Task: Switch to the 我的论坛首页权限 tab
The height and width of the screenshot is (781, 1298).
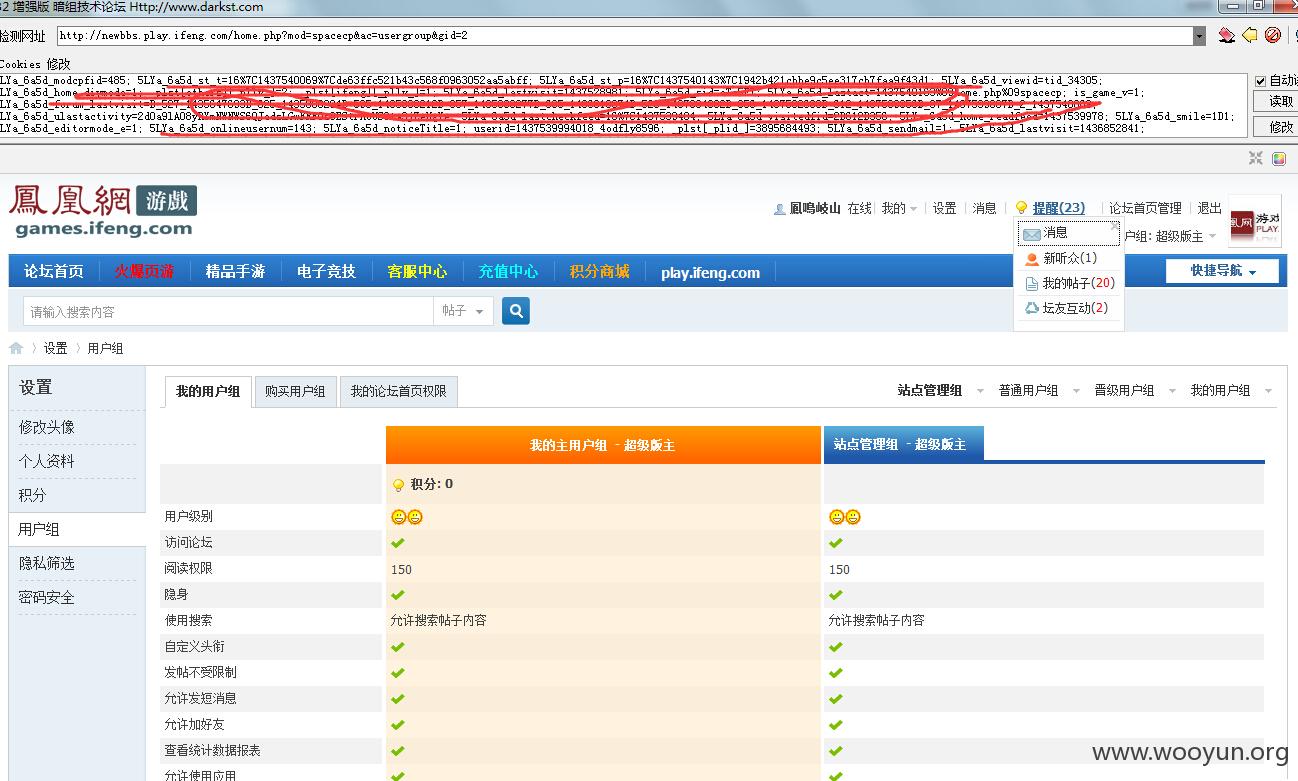Action: pyautogui.click(x=398, y=391)
